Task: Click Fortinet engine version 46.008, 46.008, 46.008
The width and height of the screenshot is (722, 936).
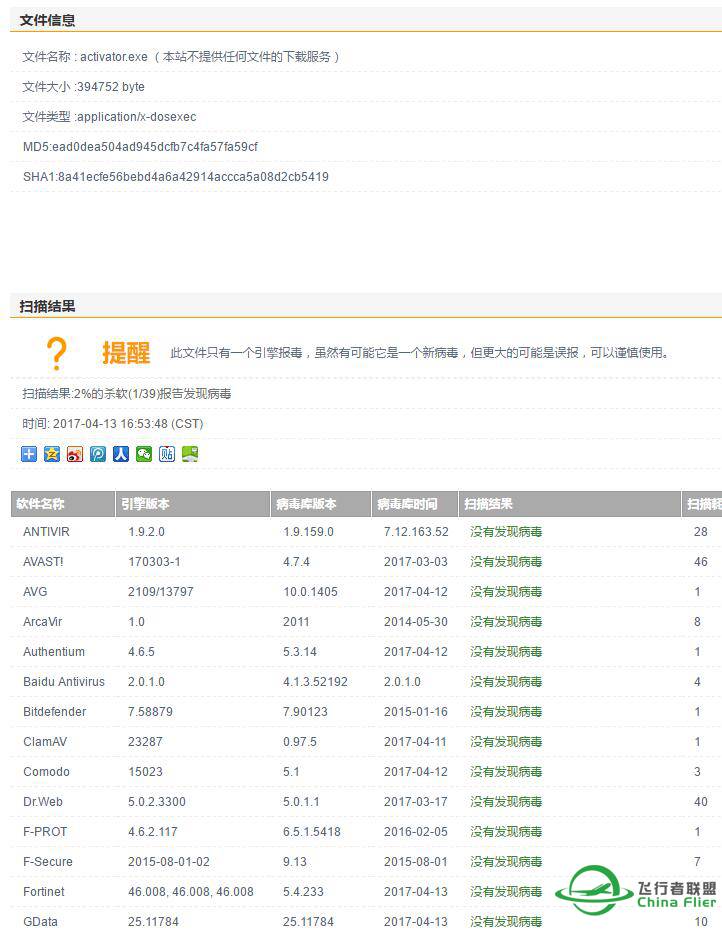Action: tap(190, 892)
